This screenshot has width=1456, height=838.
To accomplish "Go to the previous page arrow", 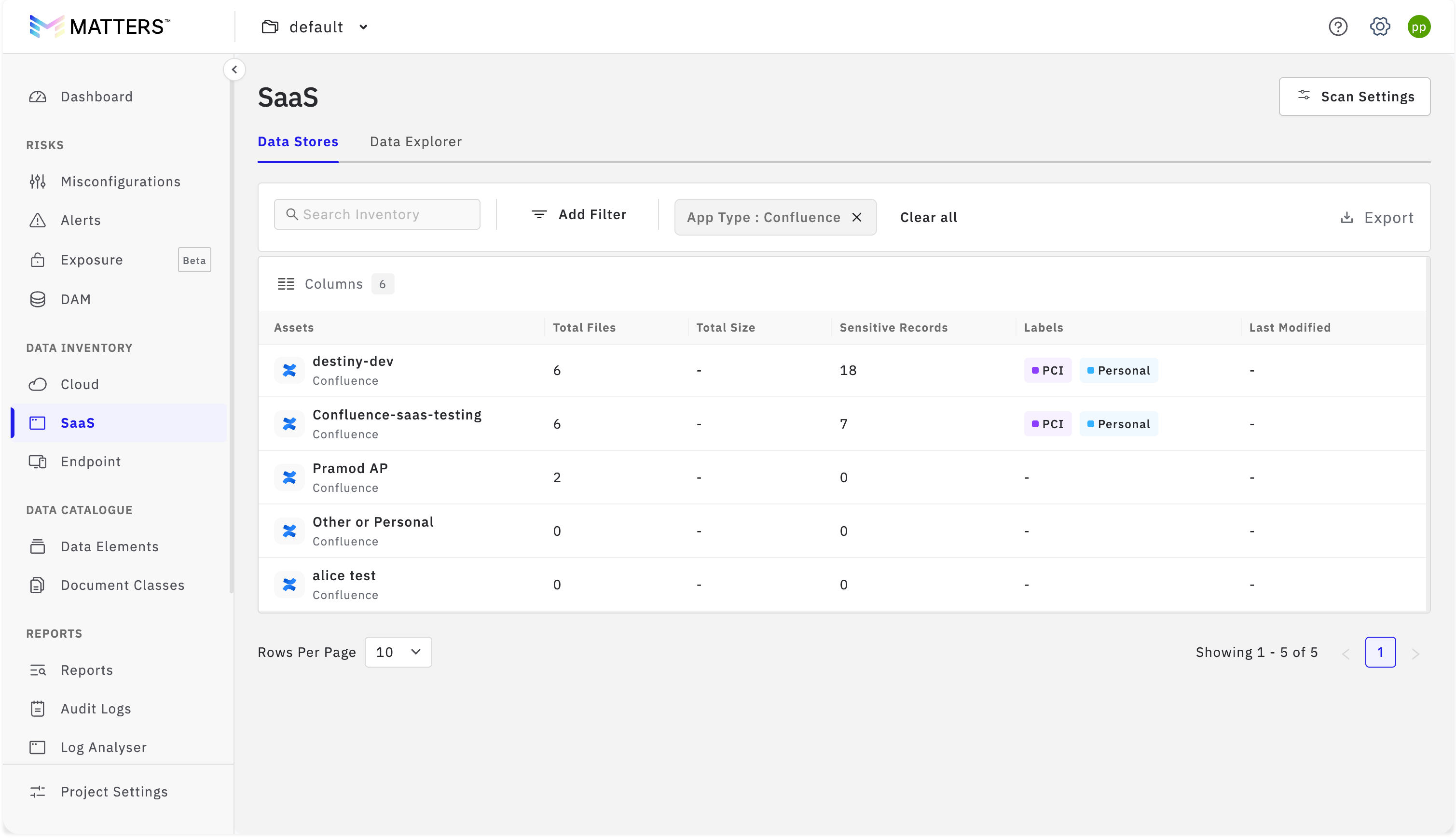I will pyautogui.click(x=1346, y=654).
